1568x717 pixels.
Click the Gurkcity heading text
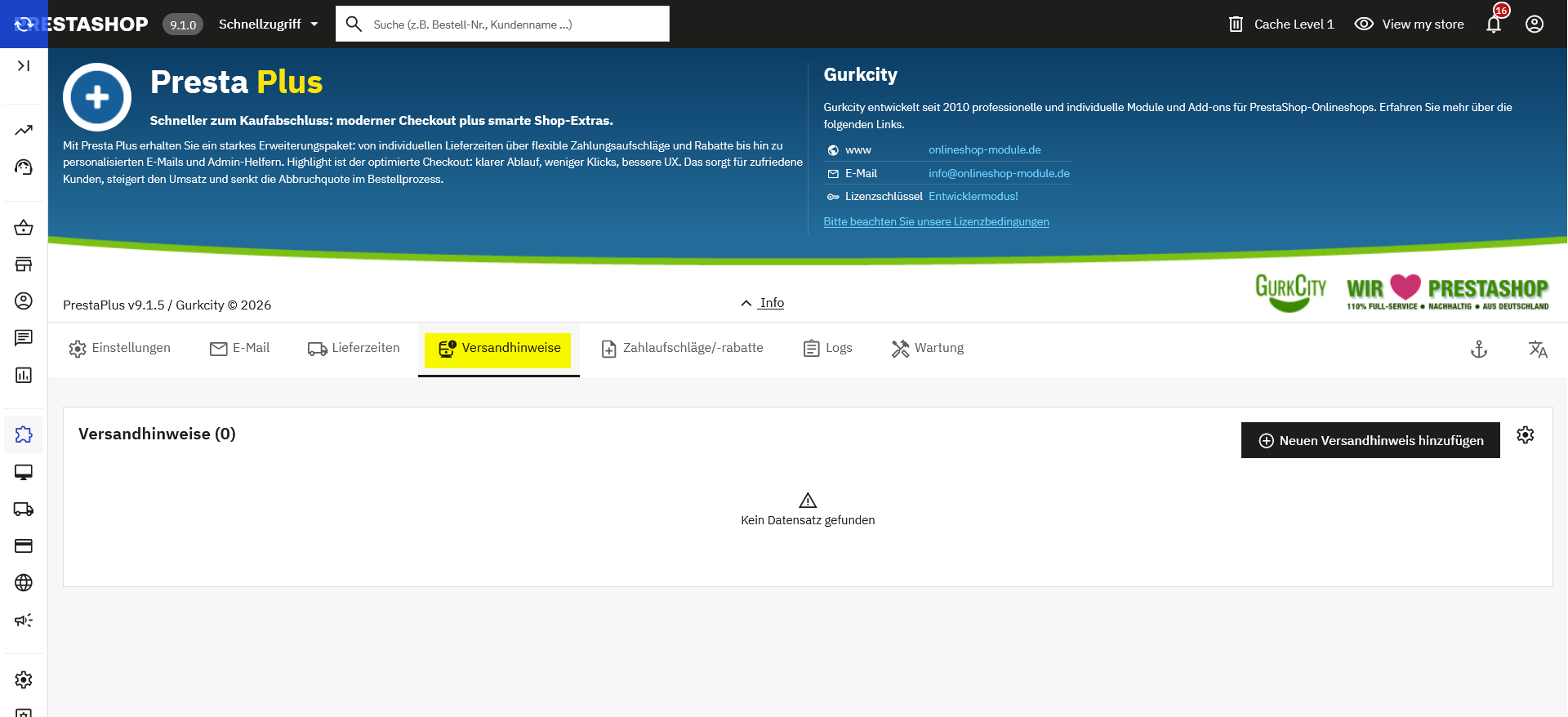(861, 75)
